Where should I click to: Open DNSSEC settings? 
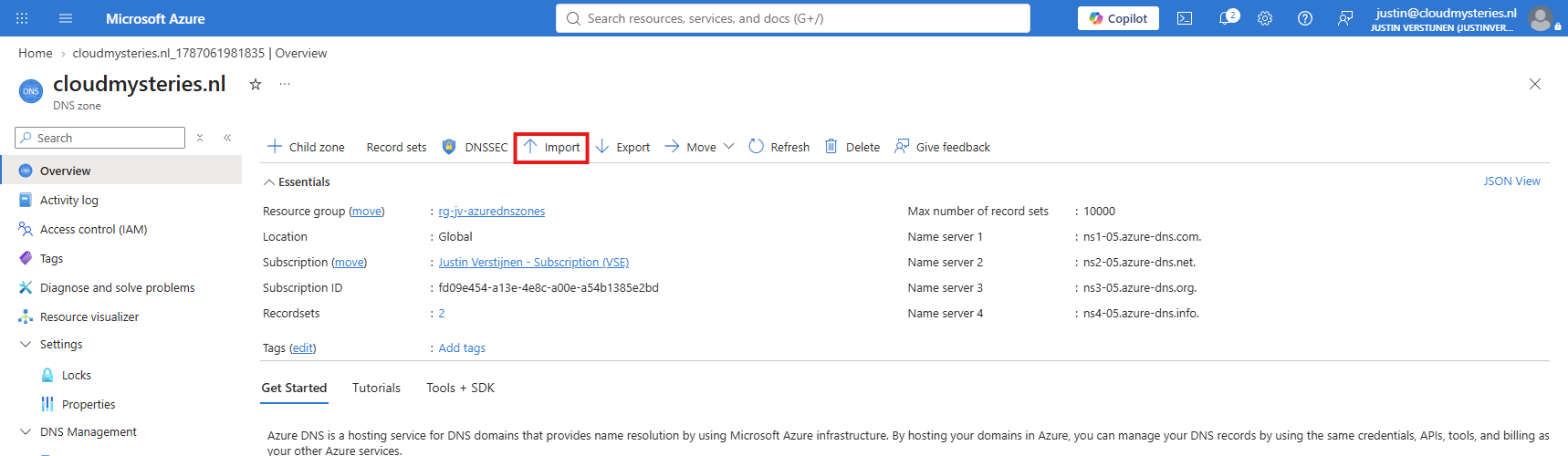click(x=475, y=147)
